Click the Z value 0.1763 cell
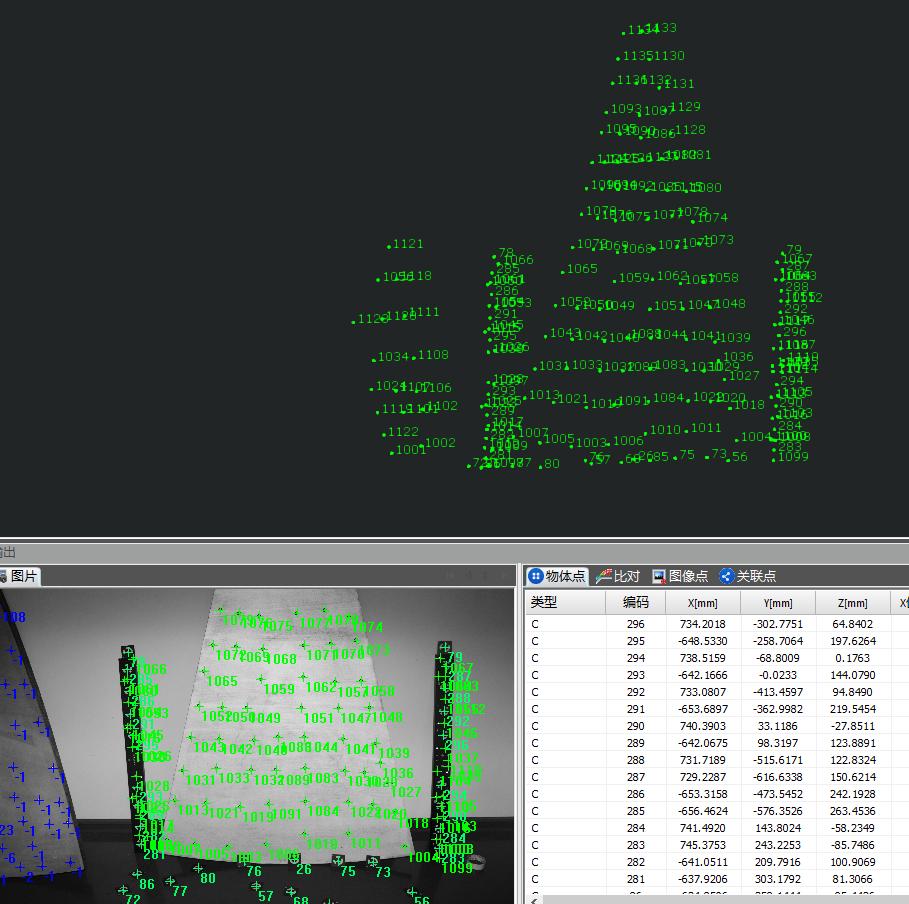 tap(852, 658)
